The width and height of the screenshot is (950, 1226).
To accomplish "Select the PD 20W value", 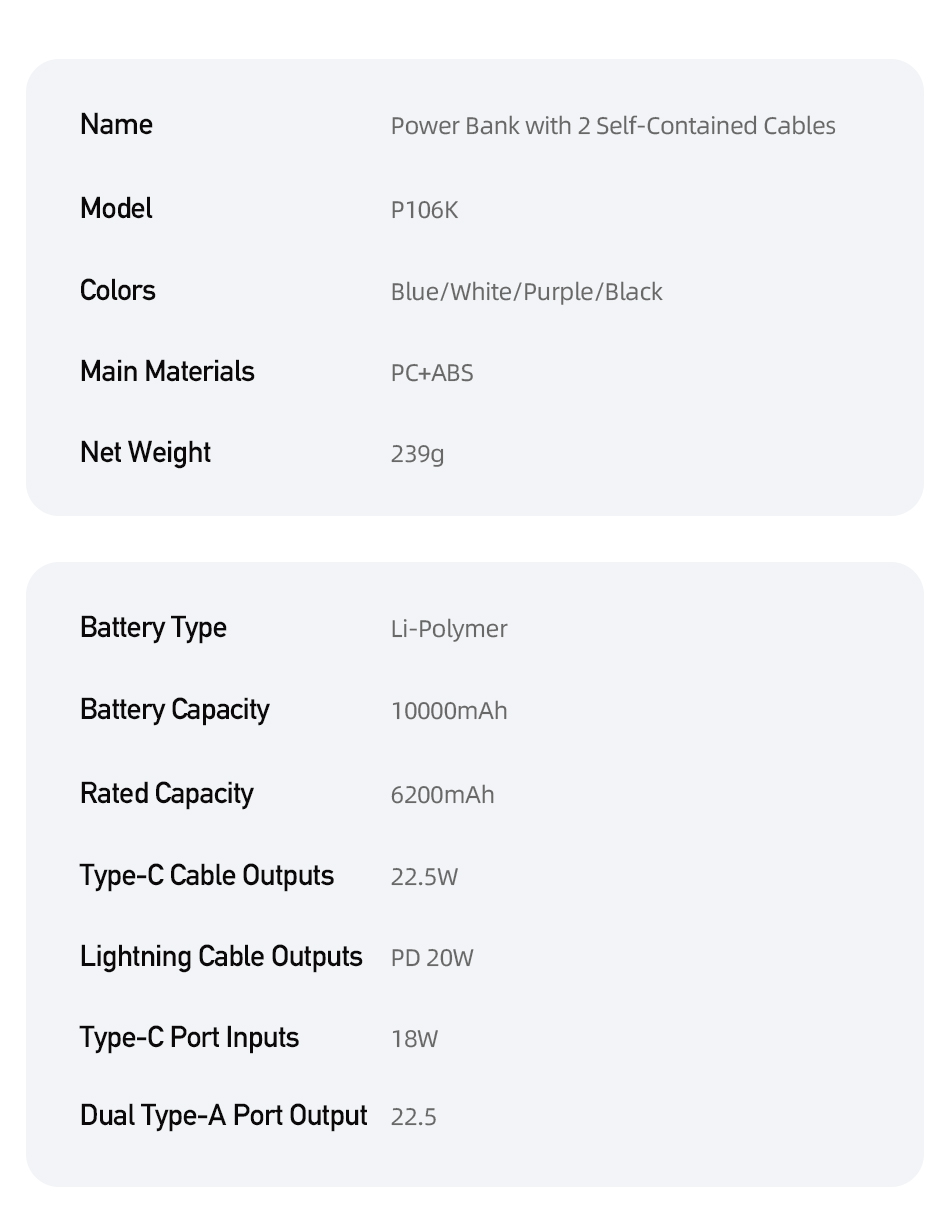I will coord(432,958).
